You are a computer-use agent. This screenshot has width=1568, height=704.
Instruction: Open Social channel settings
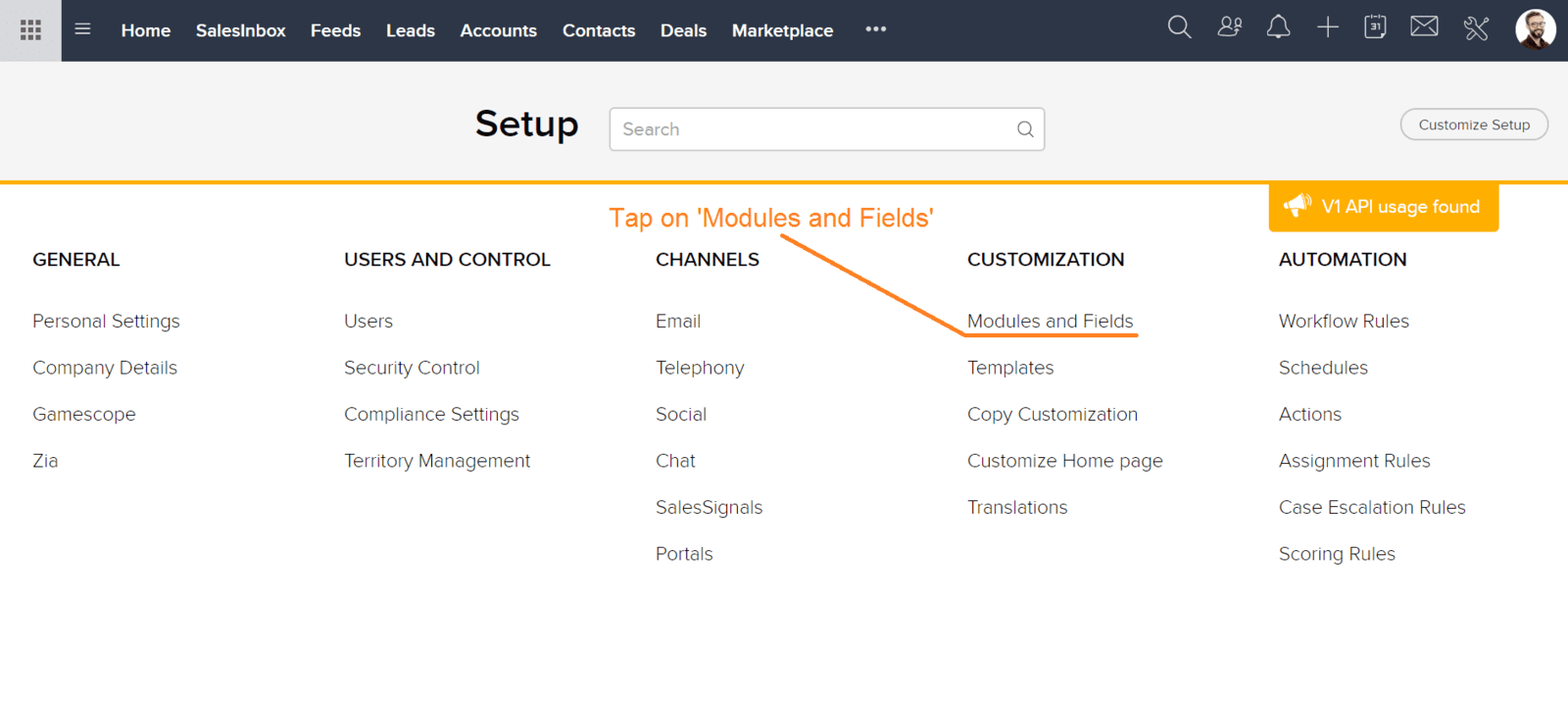(x=681, y=414)
